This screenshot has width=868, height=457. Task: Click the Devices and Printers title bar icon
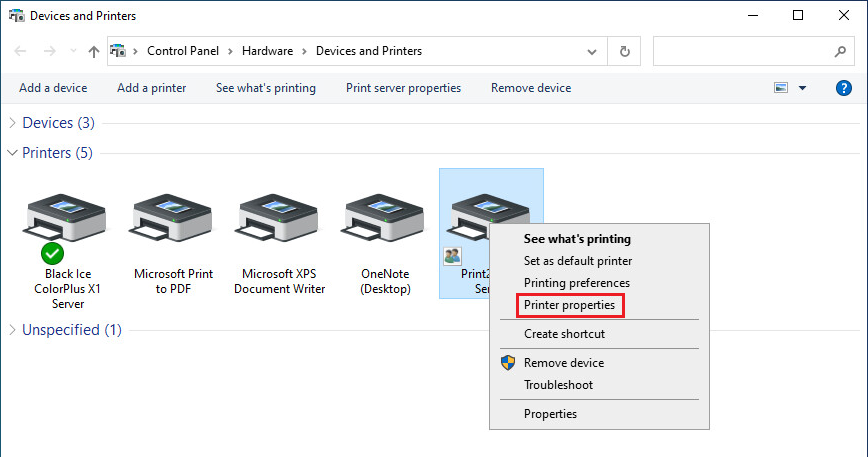pos(17,15)
